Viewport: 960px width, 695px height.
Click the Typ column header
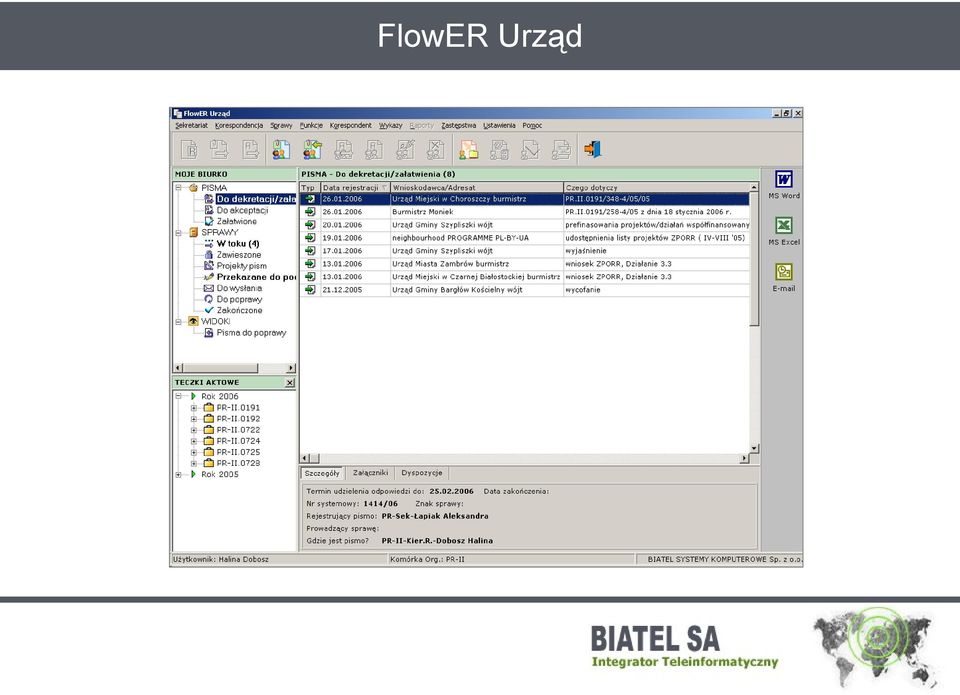[x=310, y=187]
